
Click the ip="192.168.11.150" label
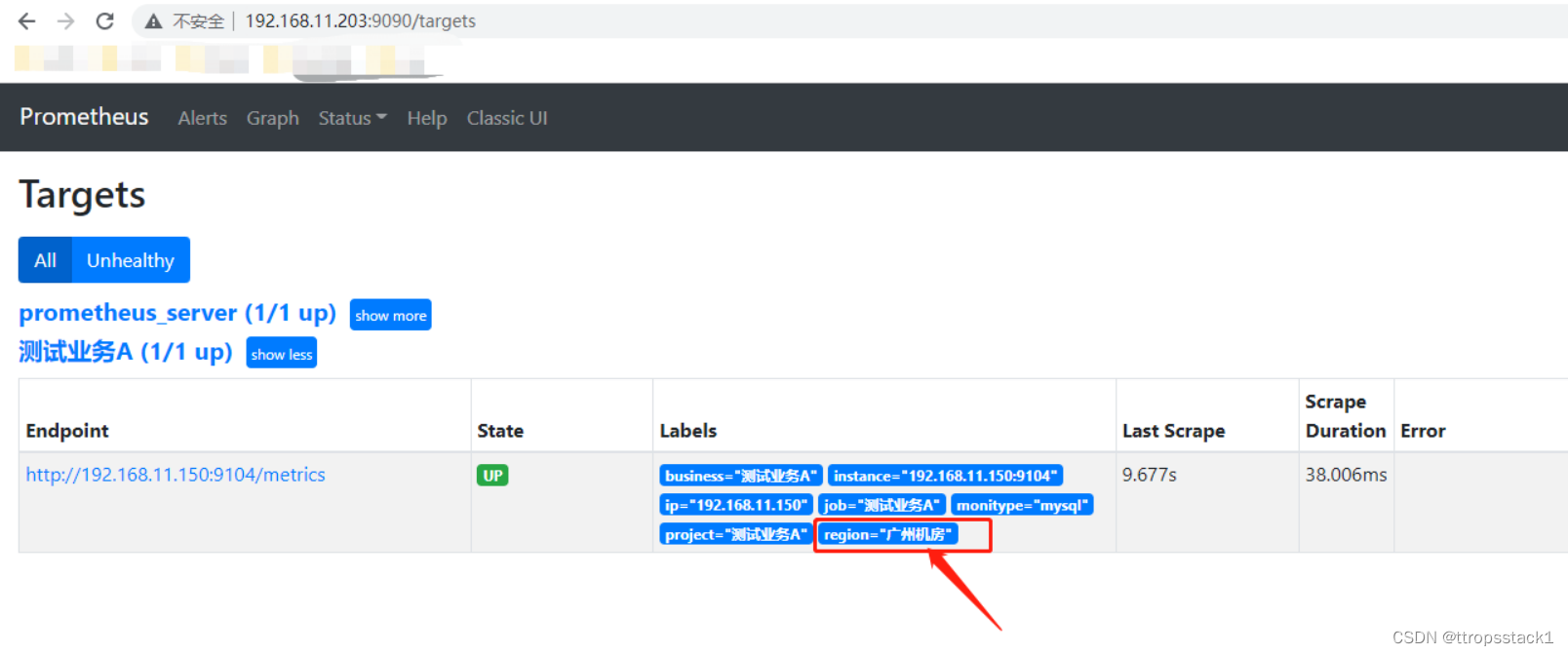(736, 505)
